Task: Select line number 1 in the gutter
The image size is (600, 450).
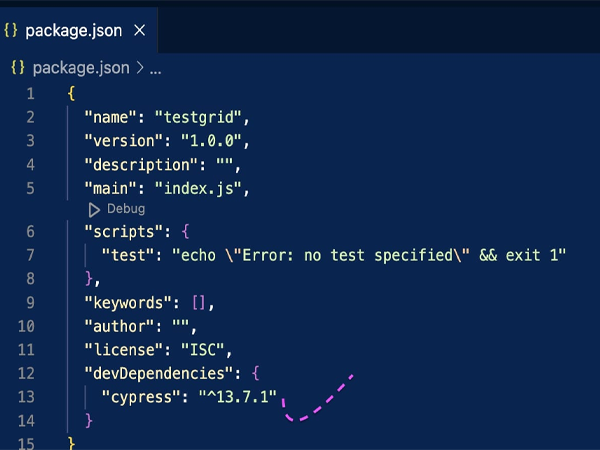Action: coord(30,94)
